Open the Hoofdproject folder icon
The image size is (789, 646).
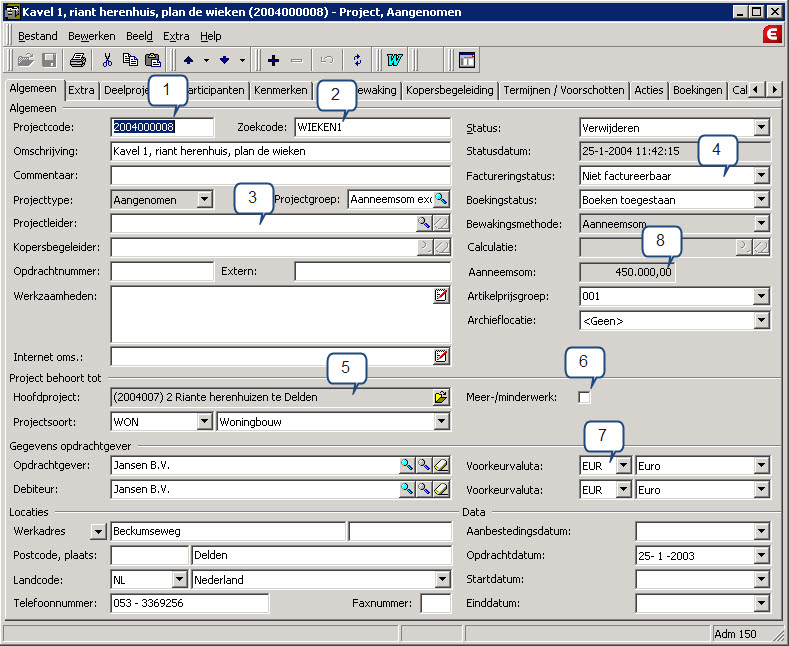click(441, 397)
